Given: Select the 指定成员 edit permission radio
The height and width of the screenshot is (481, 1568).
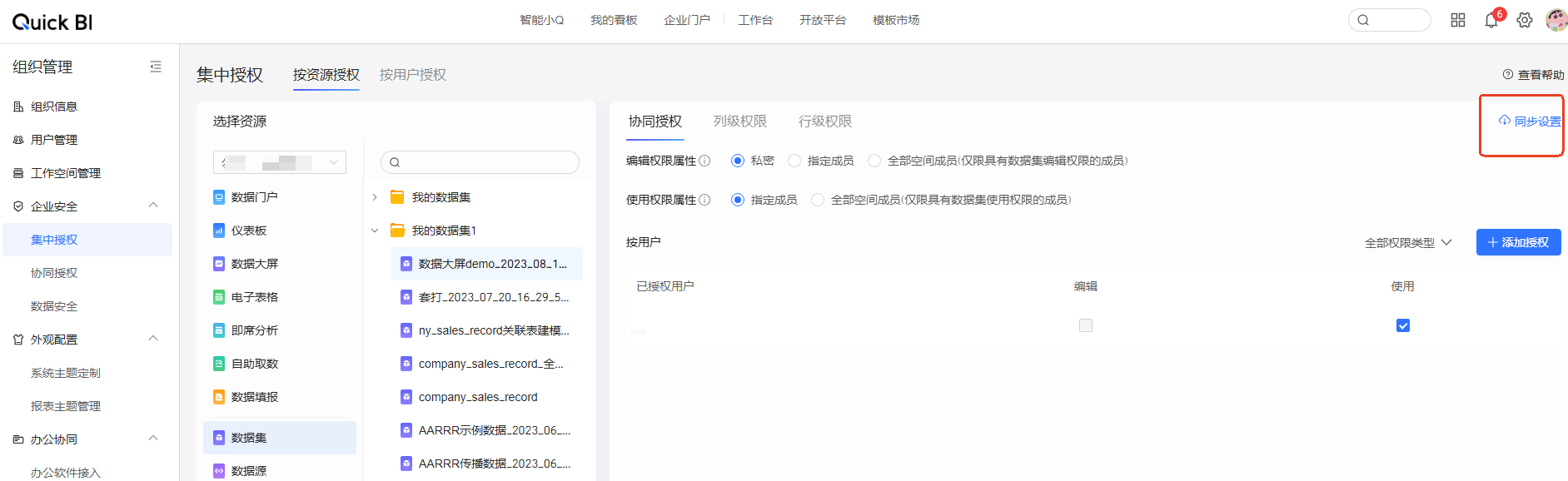Looking at the screenshot, I should [794, 161].
